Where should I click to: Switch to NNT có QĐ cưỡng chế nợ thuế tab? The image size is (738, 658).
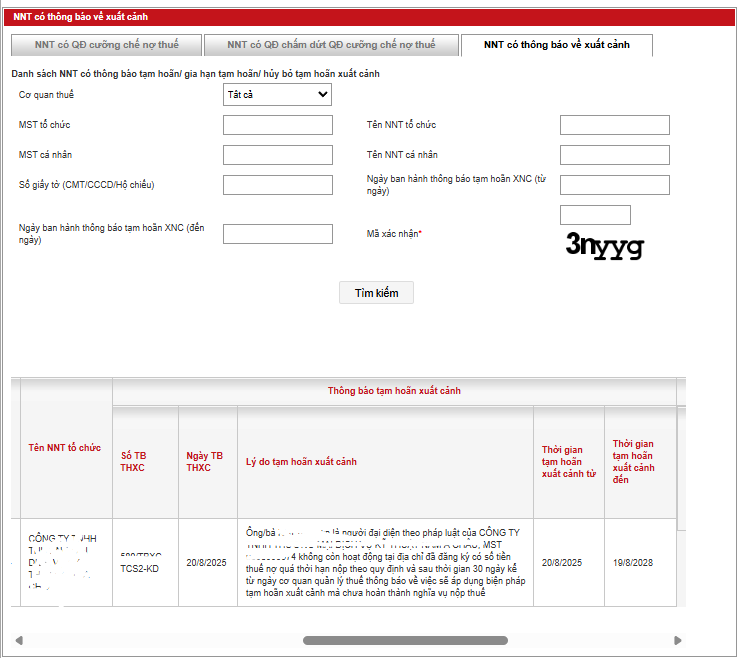pyautogui.click(x=104, y=45)
